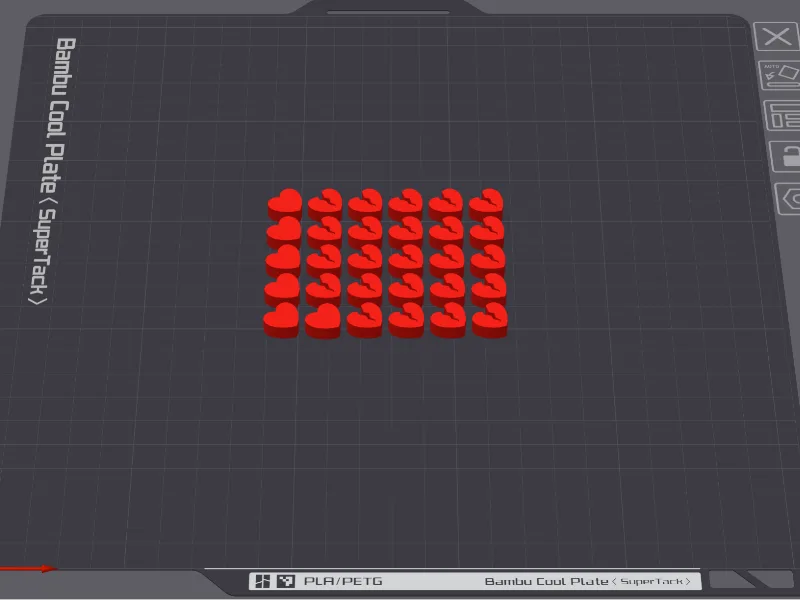
Task: Click the plate handle notch at top
Action: click(x=388, y=9)
